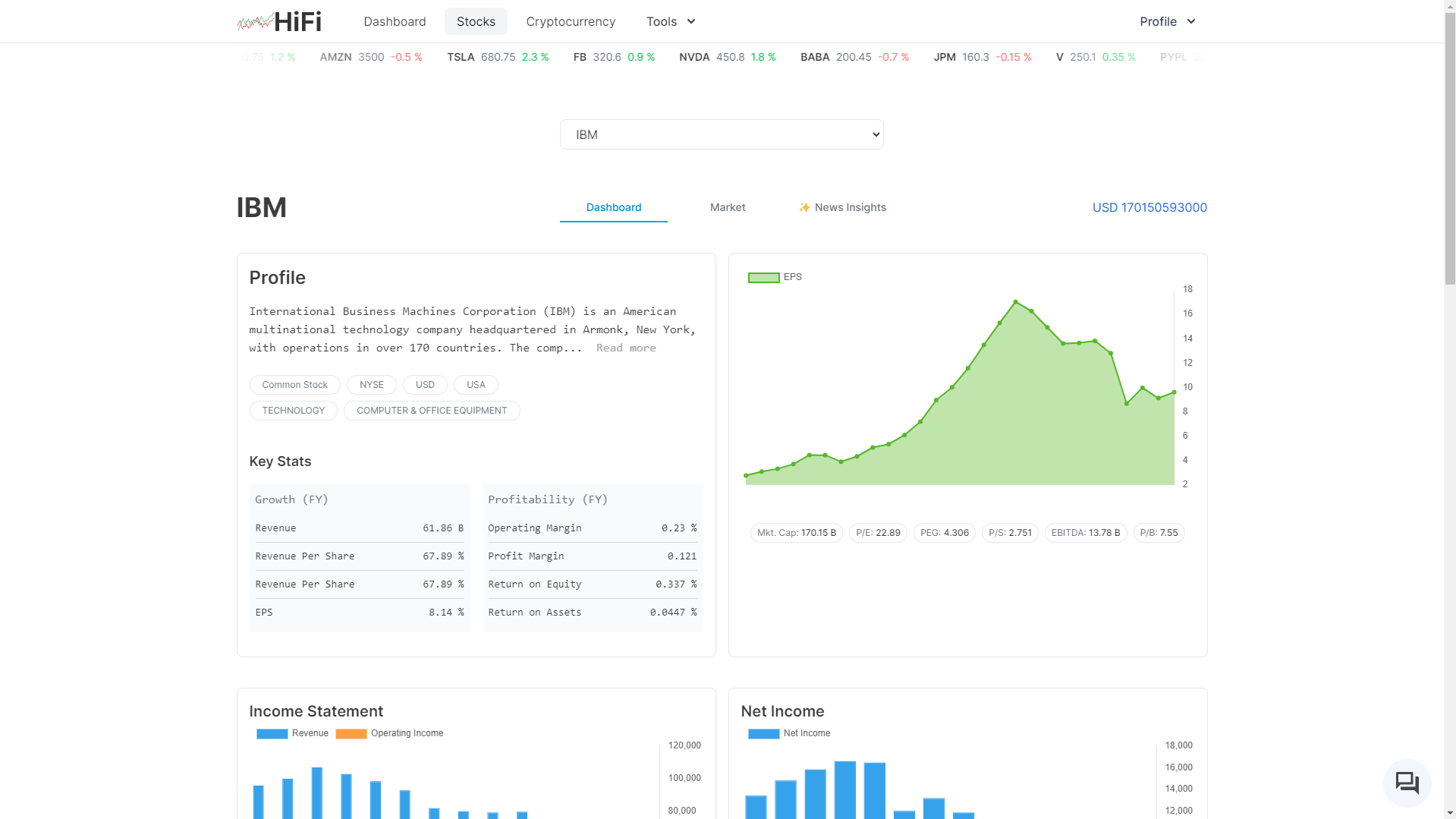Expand the Profile menu chevron
Viewport: 1456px width, 819px height.
coord(1191,21)
